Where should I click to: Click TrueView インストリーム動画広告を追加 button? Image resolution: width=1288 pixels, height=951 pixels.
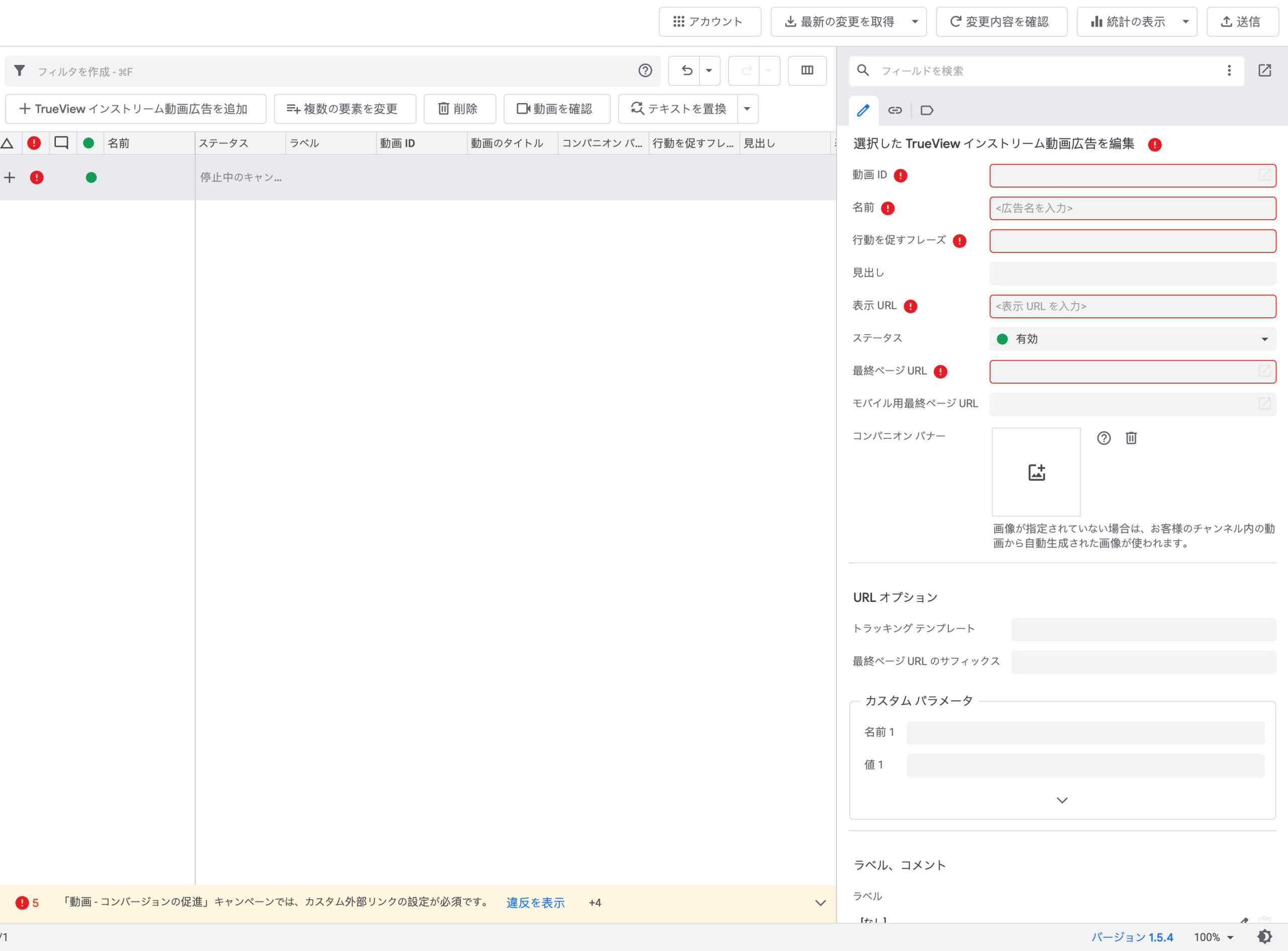click(x=135, y=109)
